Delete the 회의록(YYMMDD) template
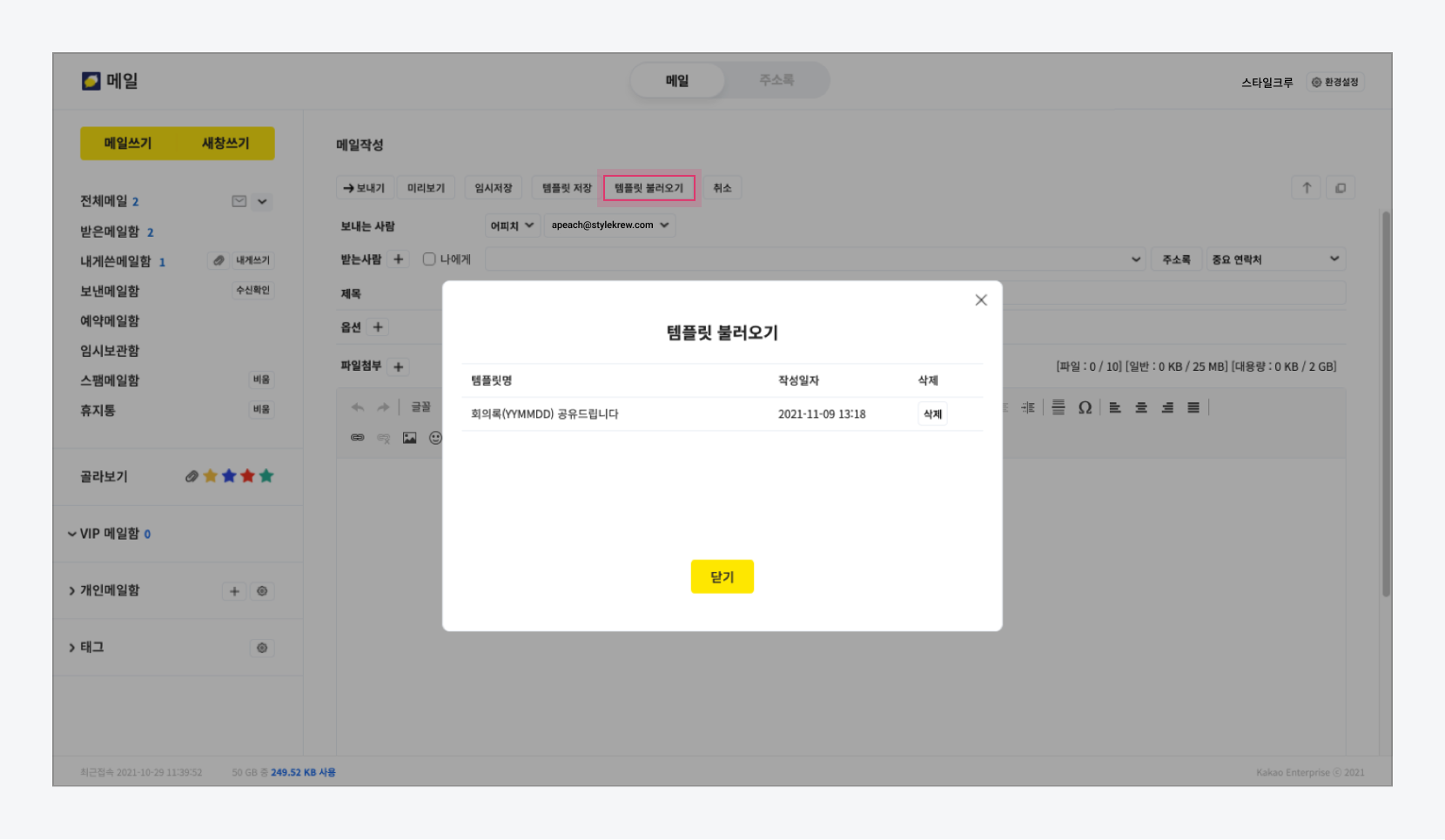 coord(932,414)
